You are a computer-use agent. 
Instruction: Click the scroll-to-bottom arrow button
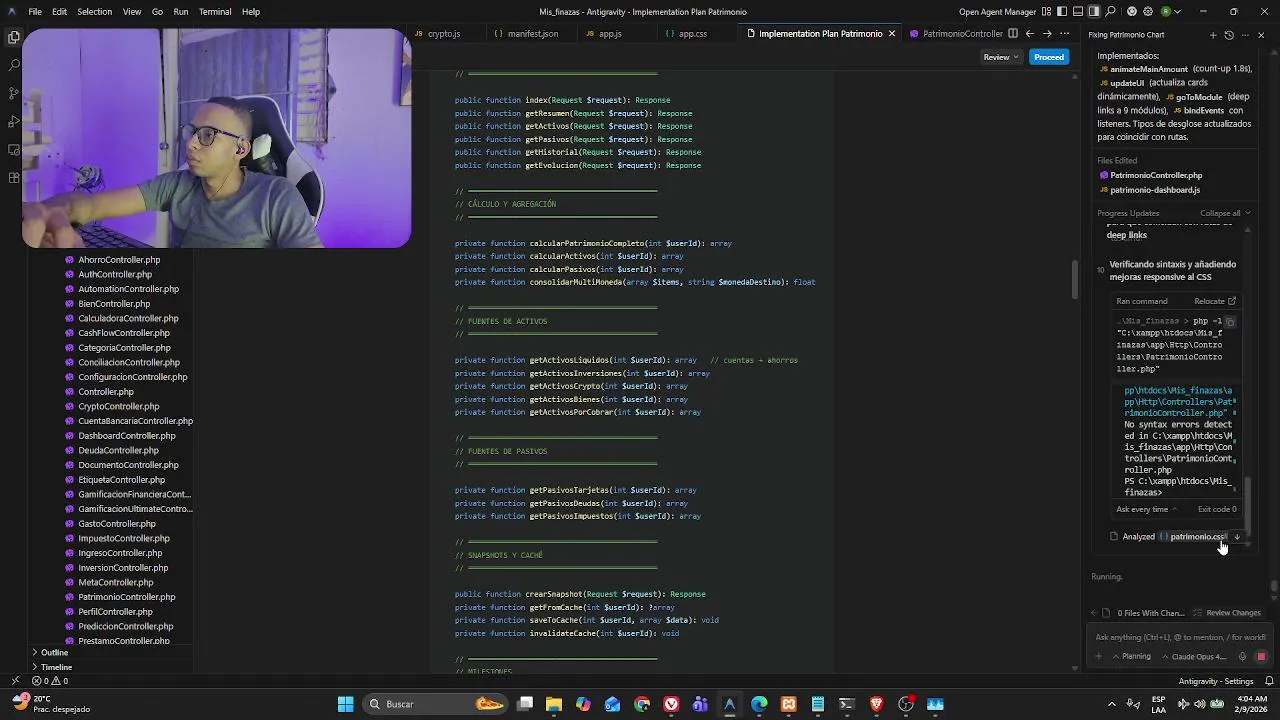click(x=1237, y=537)
